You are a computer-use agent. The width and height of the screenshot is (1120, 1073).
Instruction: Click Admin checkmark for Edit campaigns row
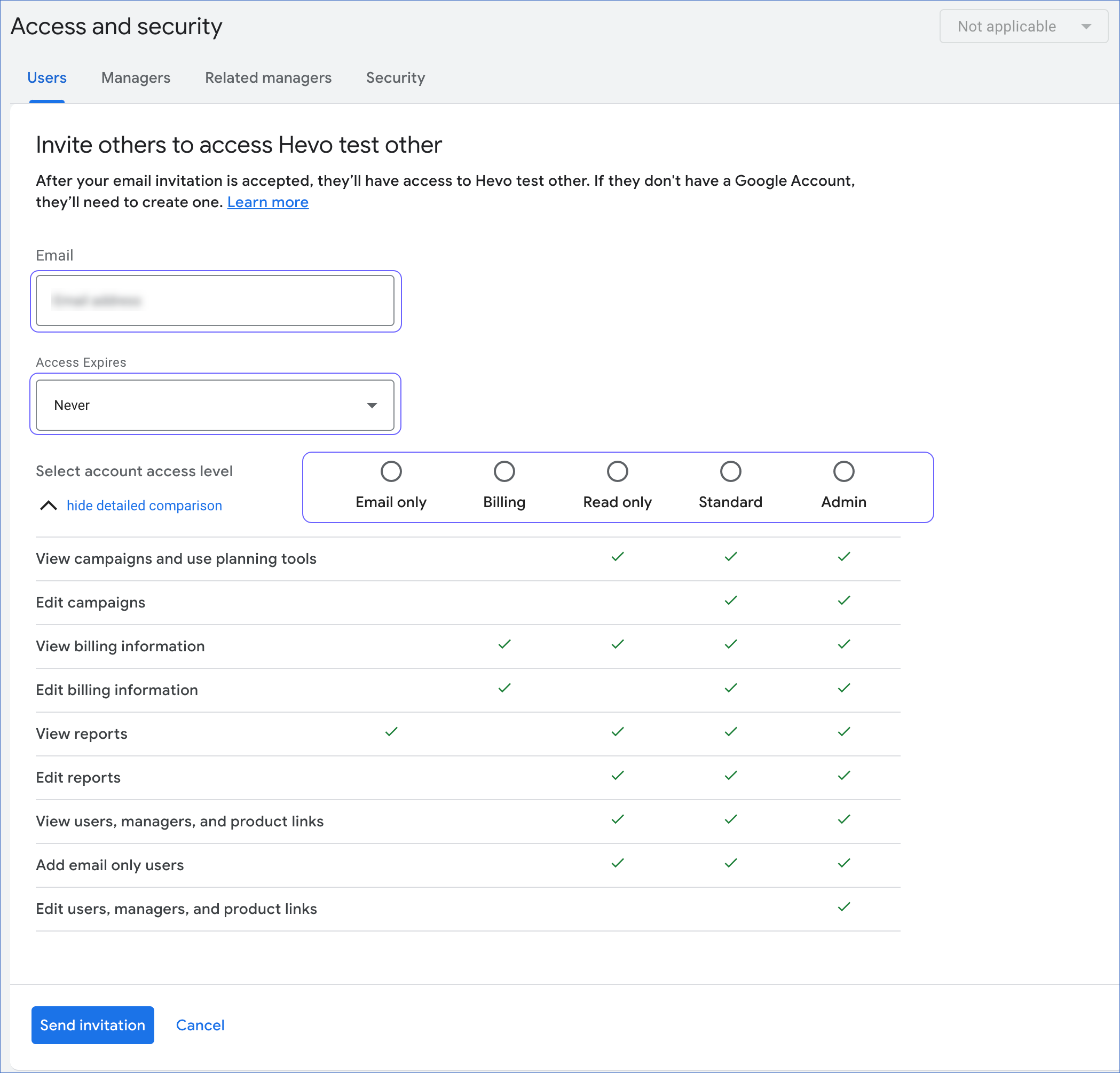[x=843, y=601]
